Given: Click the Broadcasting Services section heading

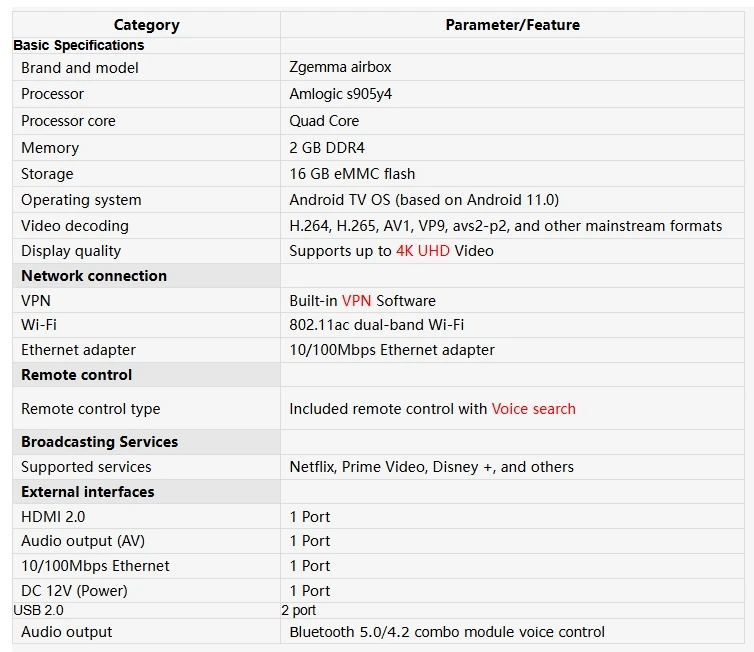Looking at the screenshot, I should coord(99,442).
